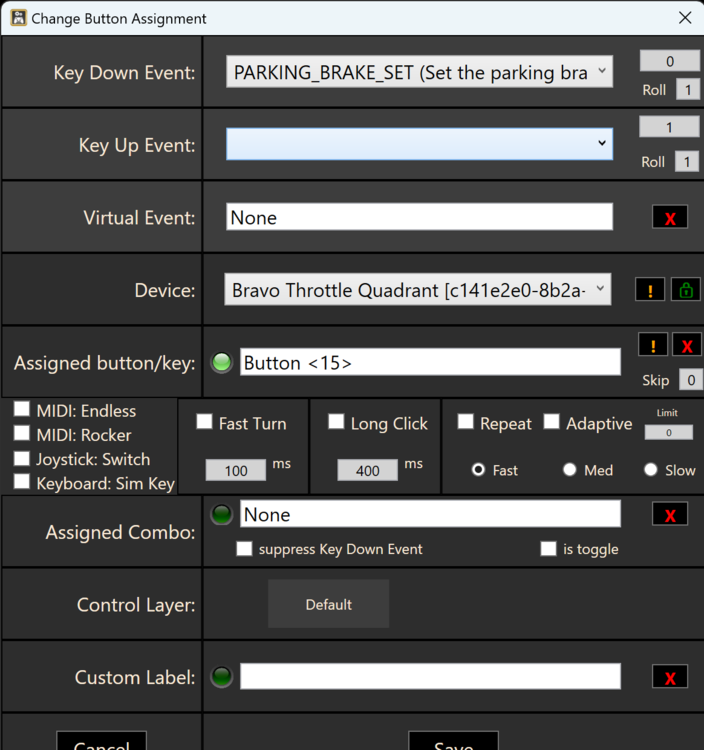This screenshot has height=750, width=704.
Task: Enable the is toggle checkbox
Action: 548,549
